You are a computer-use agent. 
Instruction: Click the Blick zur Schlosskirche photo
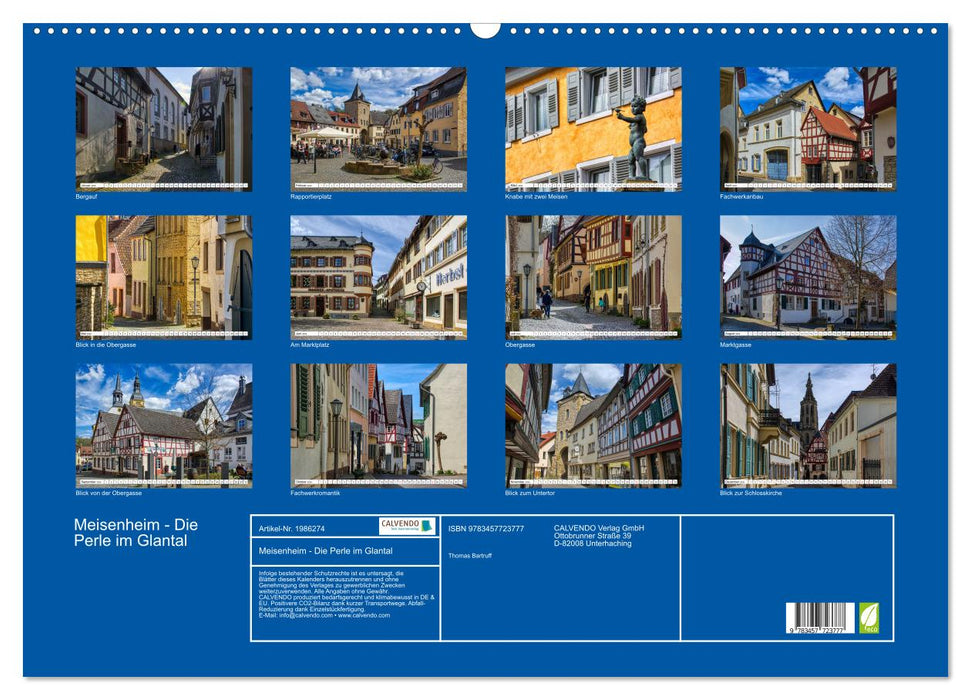click(x=808, y=425)
